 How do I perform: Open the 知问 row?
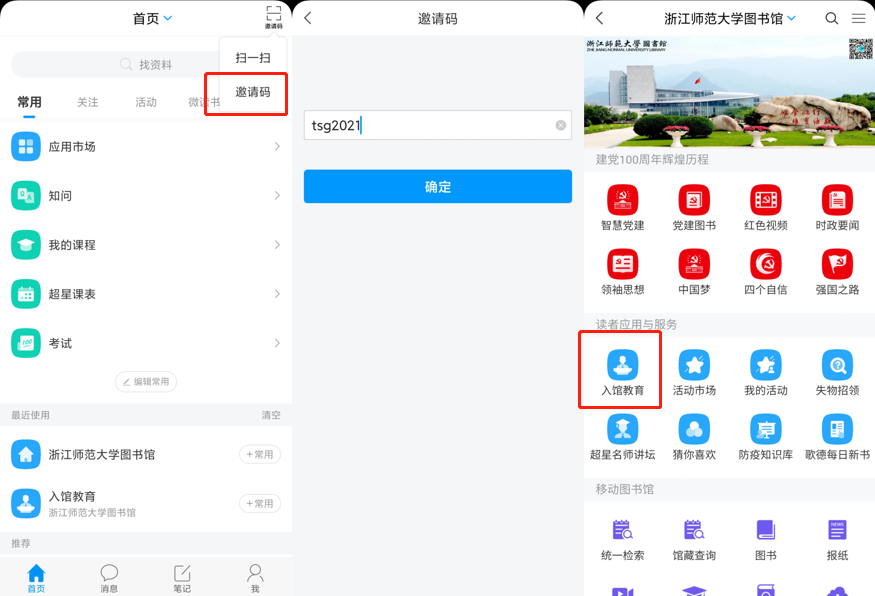point(146,195)
